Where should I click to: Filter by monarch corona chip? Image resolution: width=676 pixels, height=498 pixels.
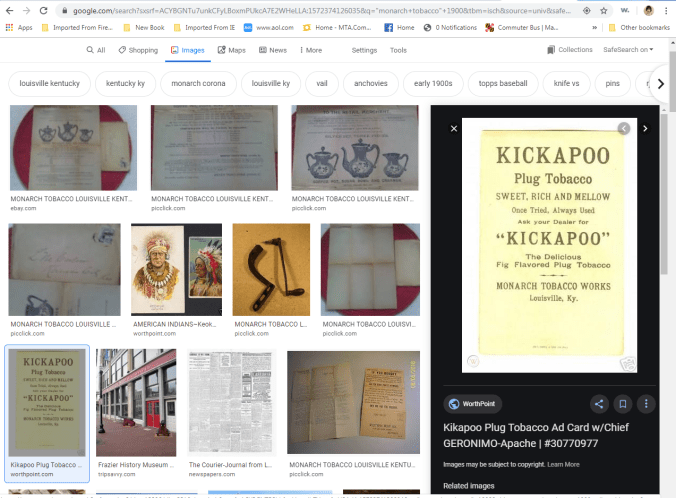[x=198, y=83]
